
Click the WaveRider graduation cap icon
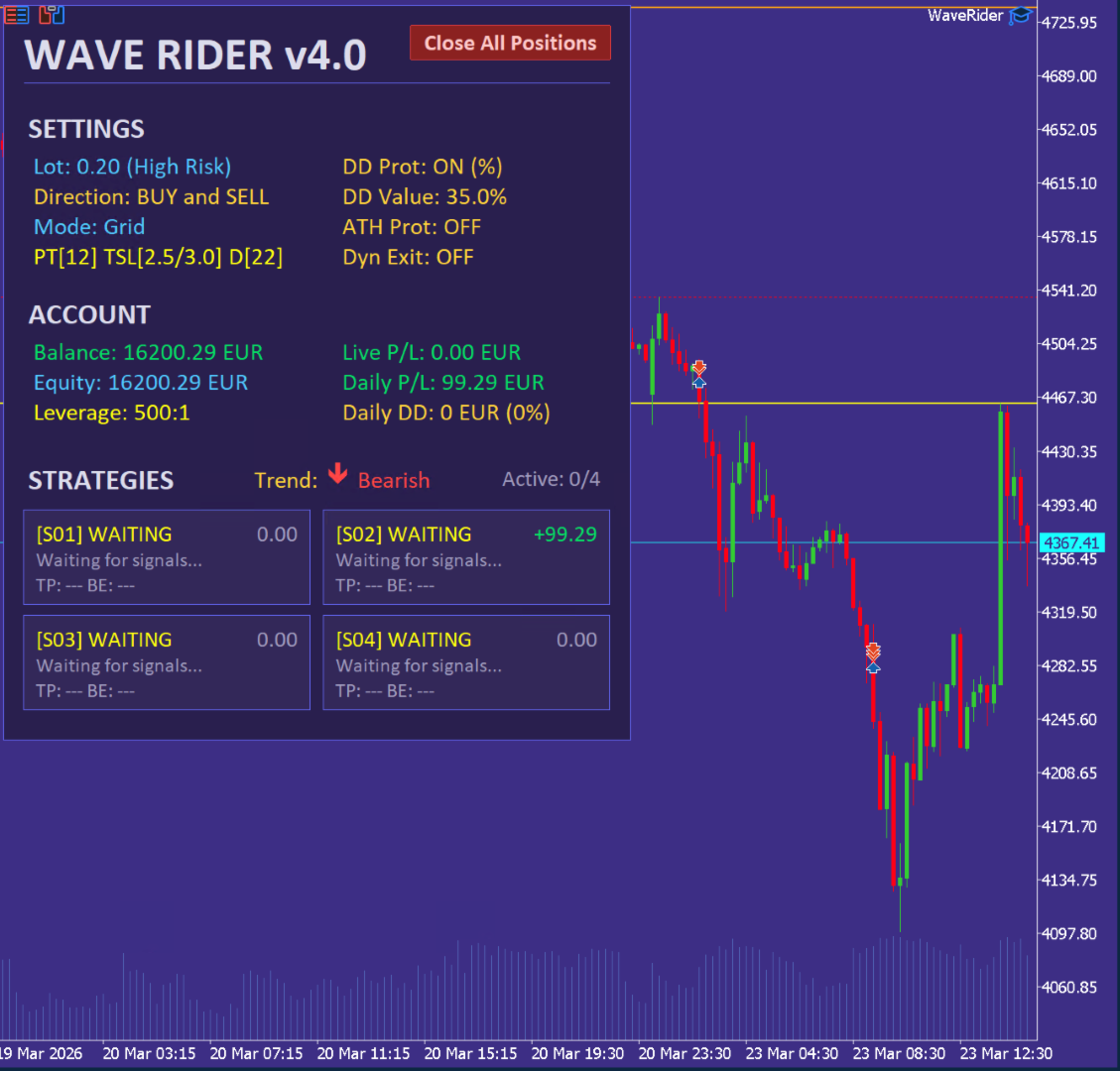click(1017, 15)
